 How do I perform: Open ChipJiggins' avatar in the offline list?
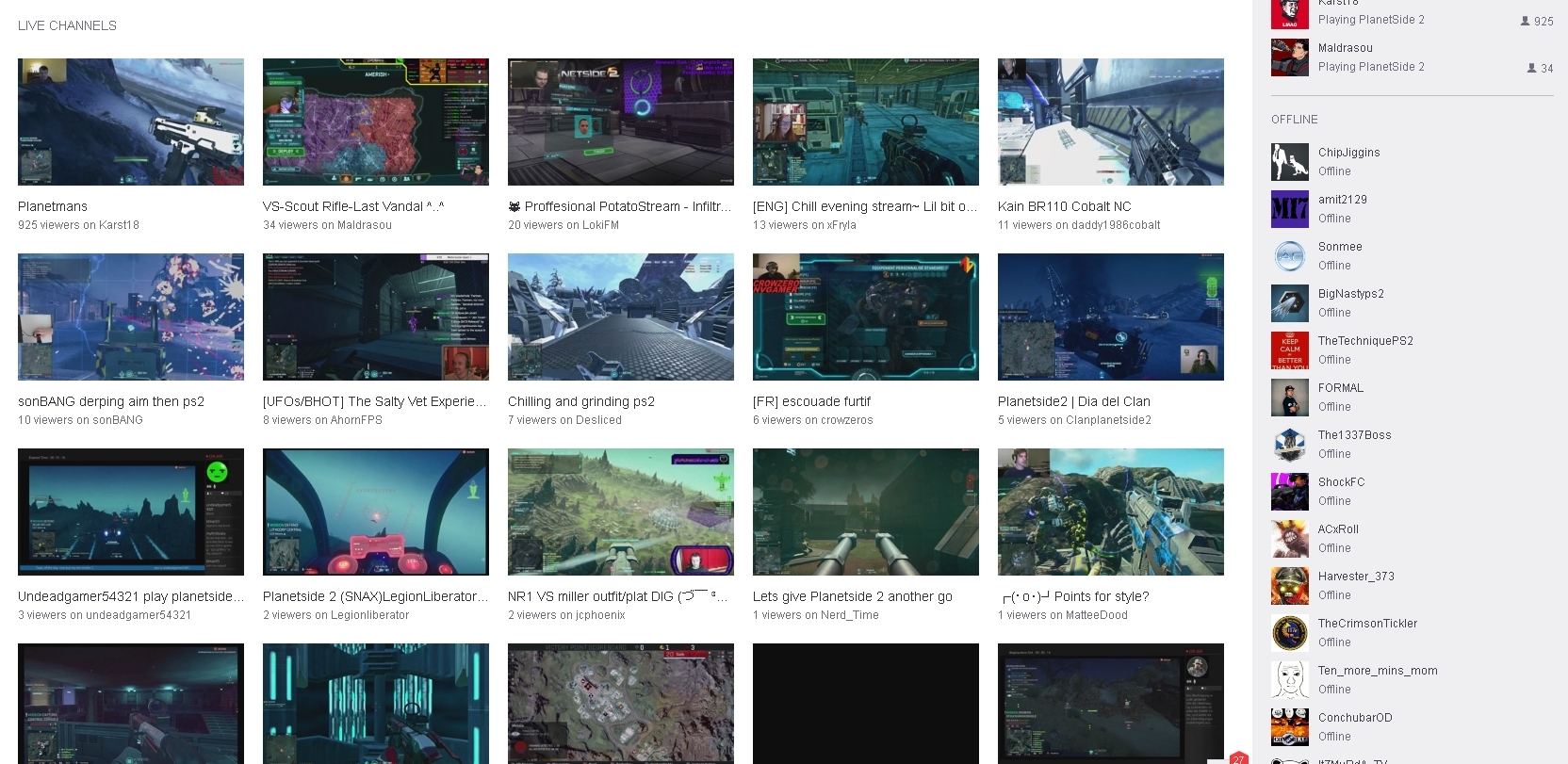click(x=1290, y=162)
